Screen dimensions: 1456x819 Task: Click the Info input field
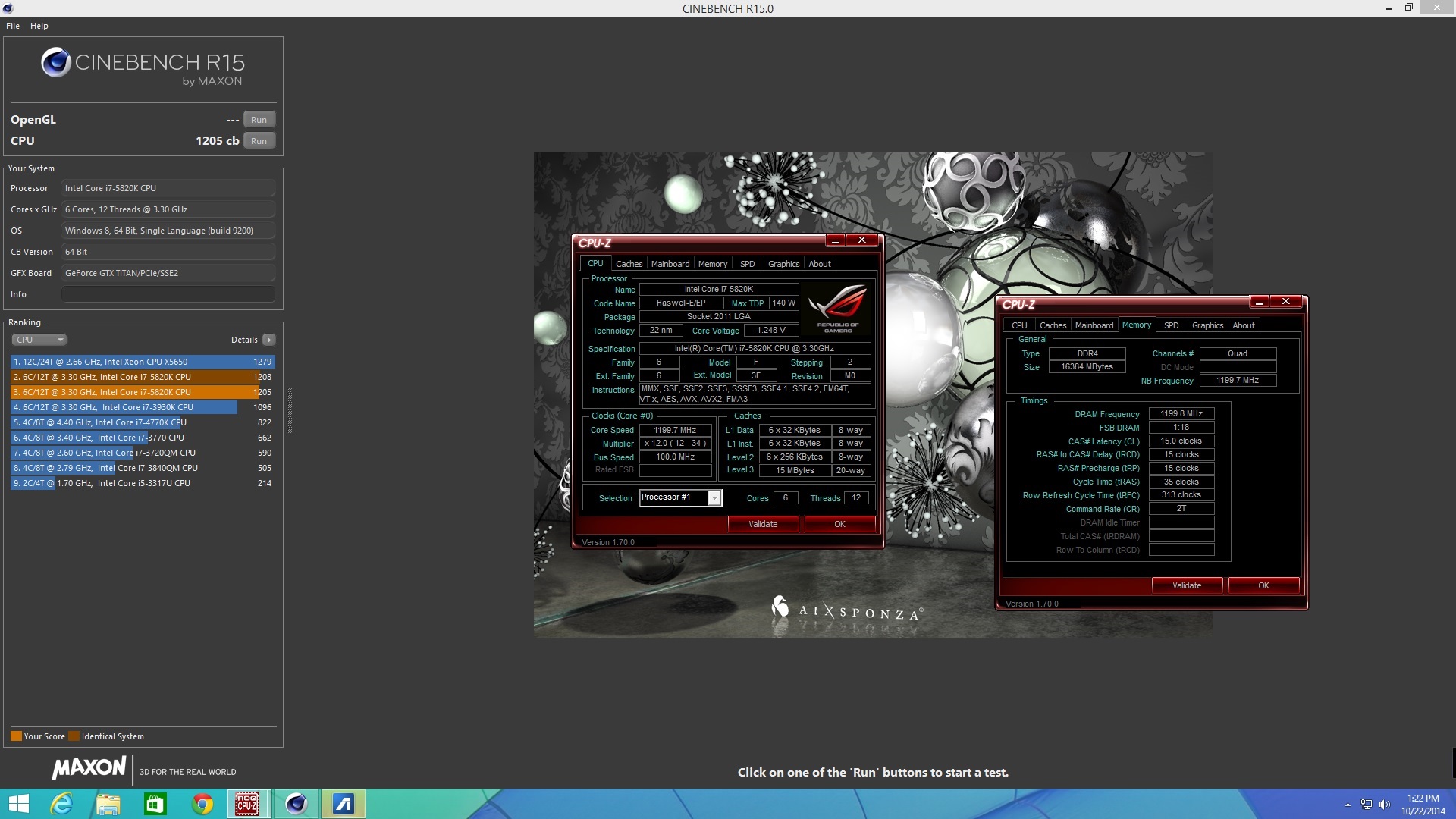point(168,294)
